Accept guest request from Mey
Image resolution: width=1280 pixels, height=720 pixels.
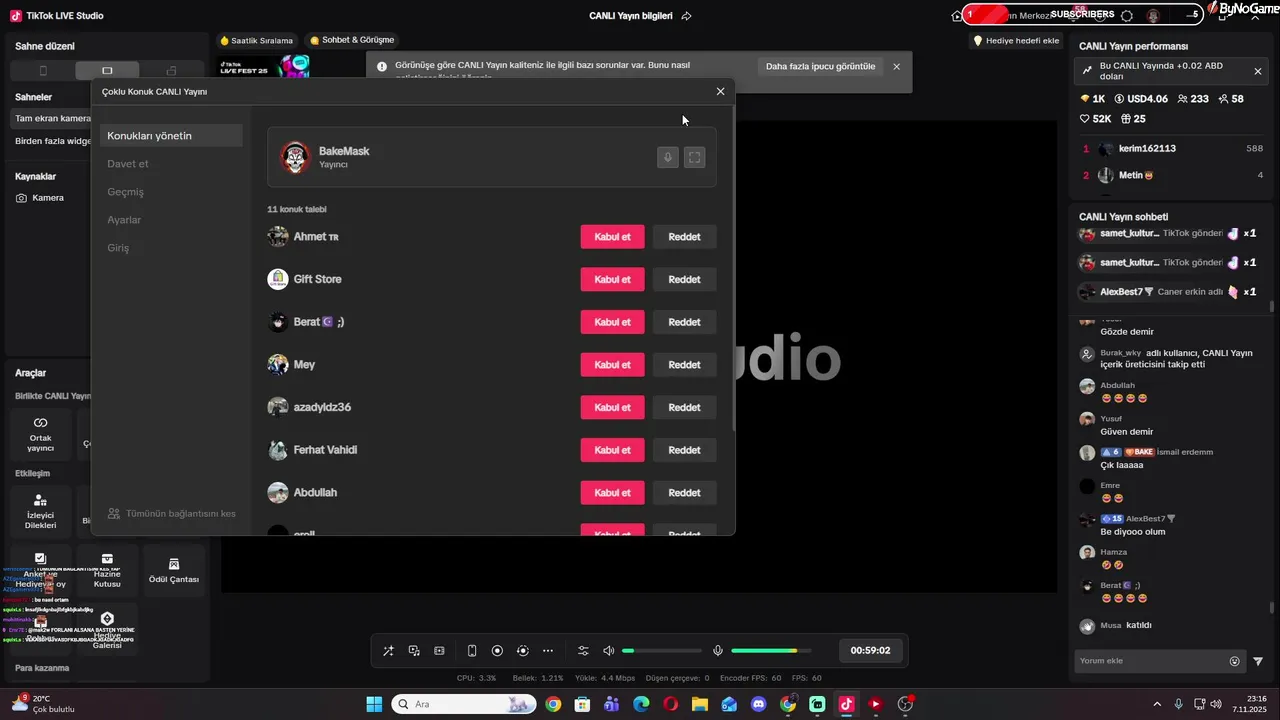point(612,365)
